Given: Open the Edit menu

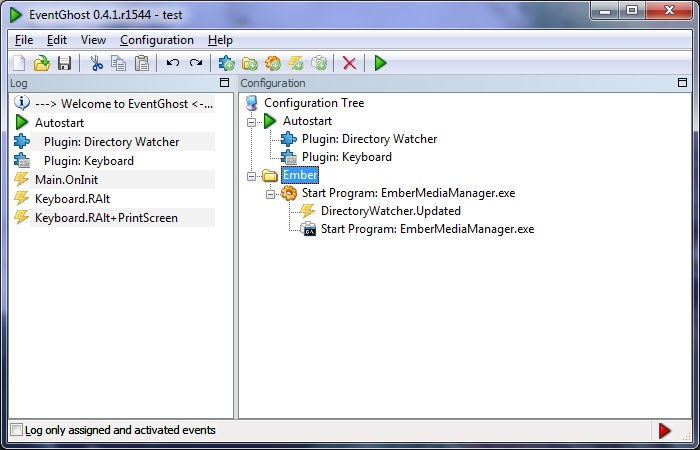Looking at the screenshot, I should (57, 40).
